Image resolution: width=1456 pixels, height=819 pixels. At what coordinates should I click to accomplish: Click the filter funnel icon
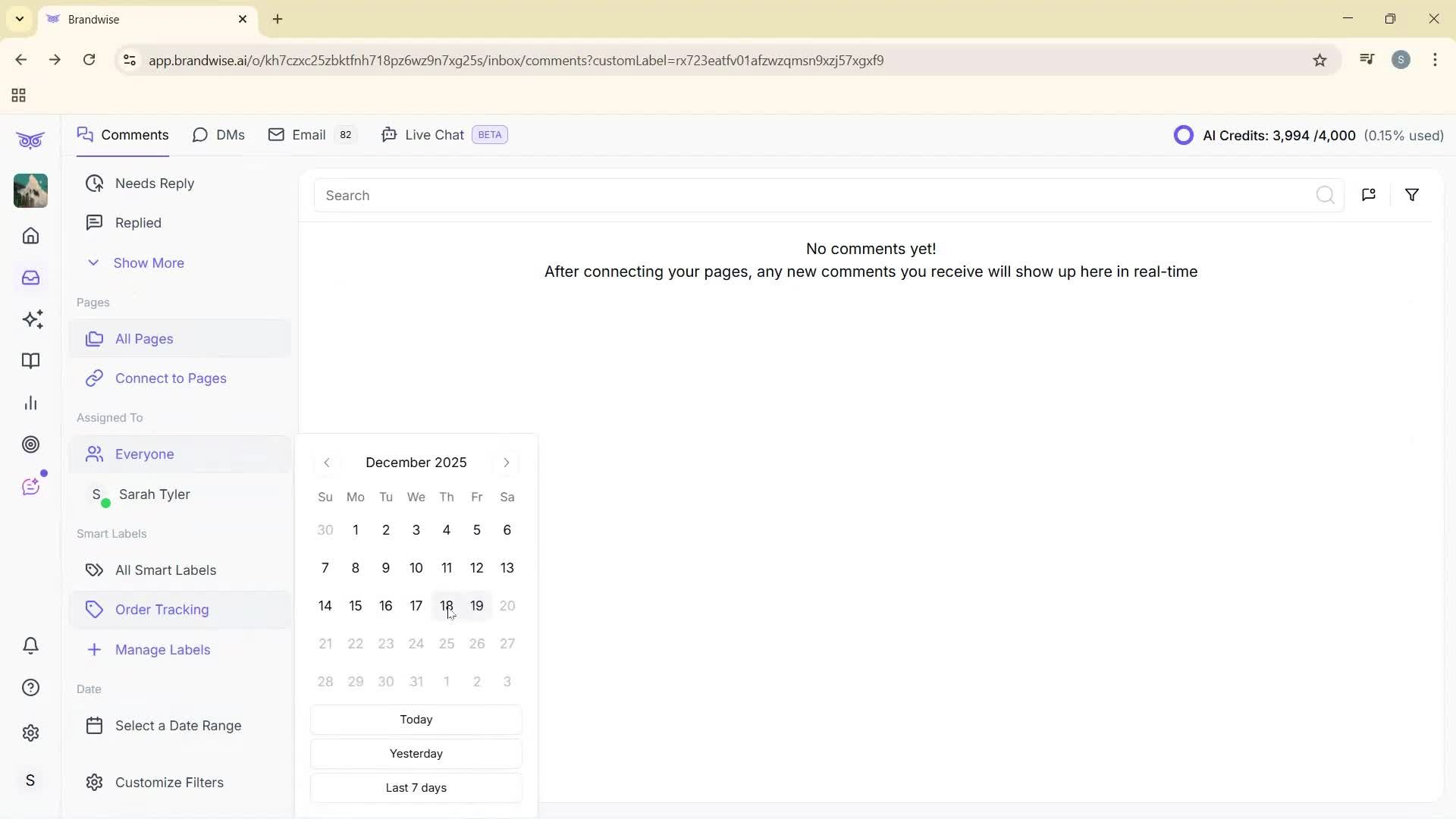point(1412,195)
